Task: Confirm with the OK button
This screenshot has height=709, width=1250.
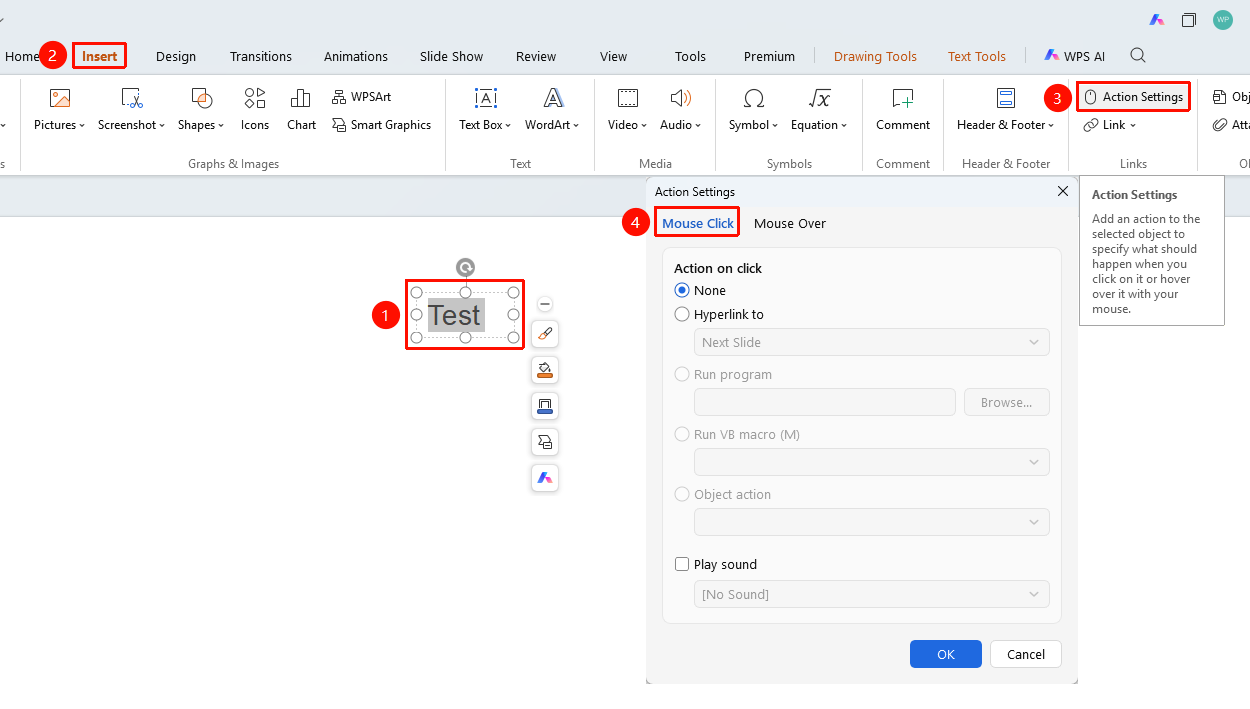Action: pos(946,654)
